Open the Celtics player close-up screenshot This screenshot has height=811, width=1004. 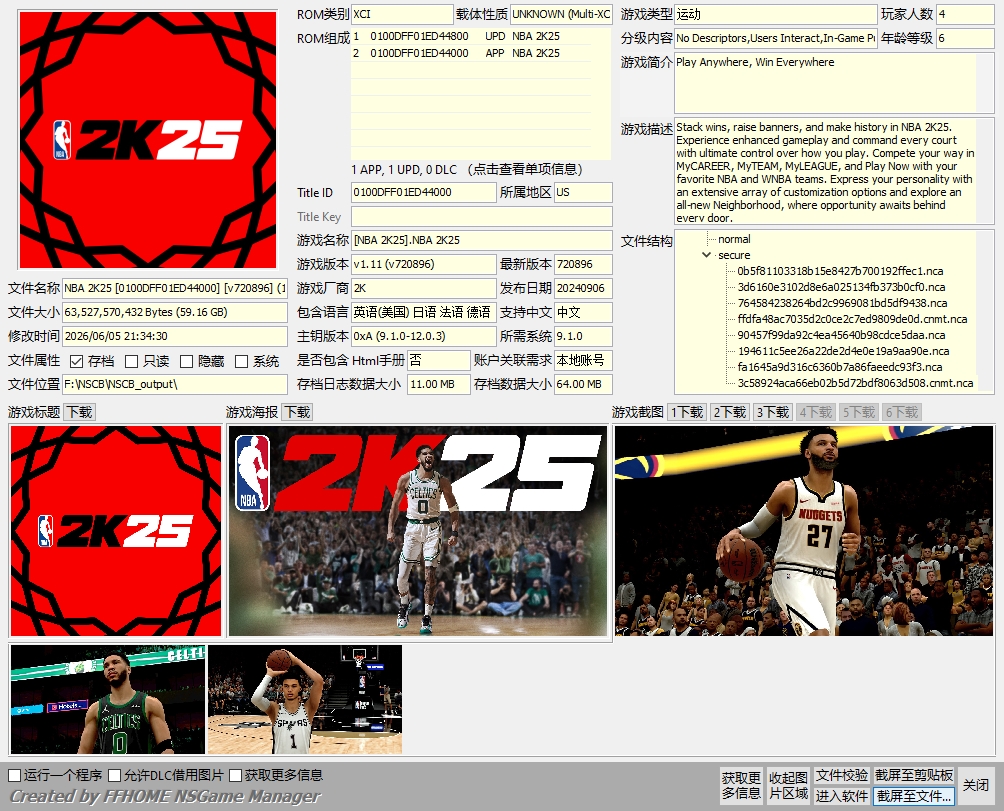[108, 699]
